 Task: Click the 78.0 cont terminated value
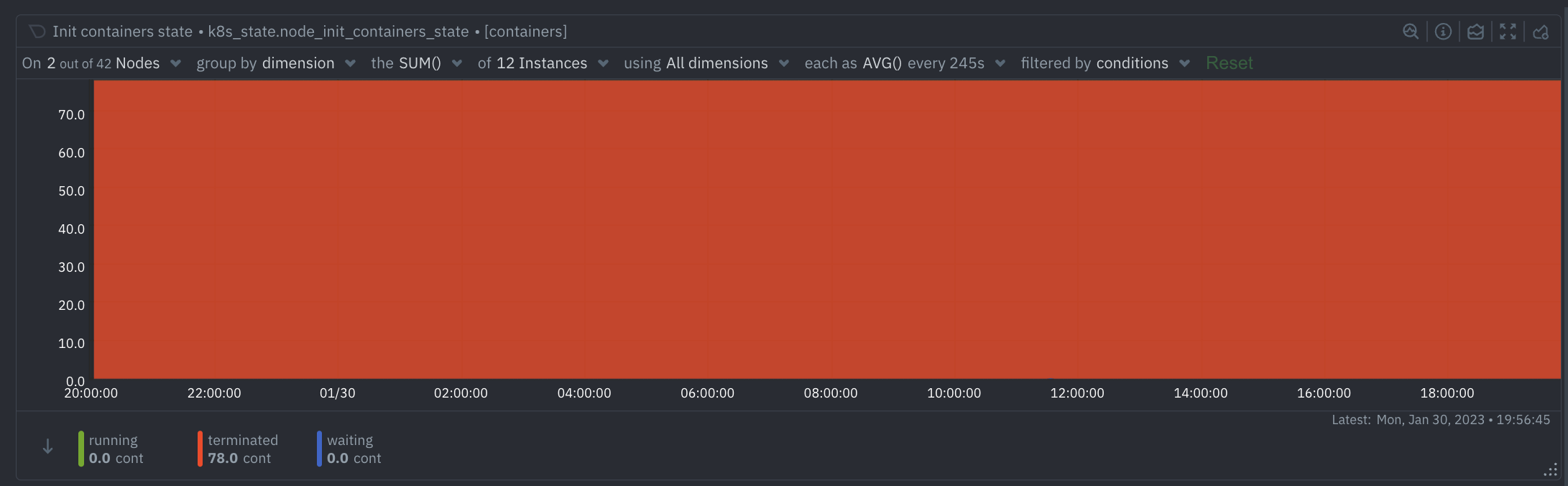(239, 459)
